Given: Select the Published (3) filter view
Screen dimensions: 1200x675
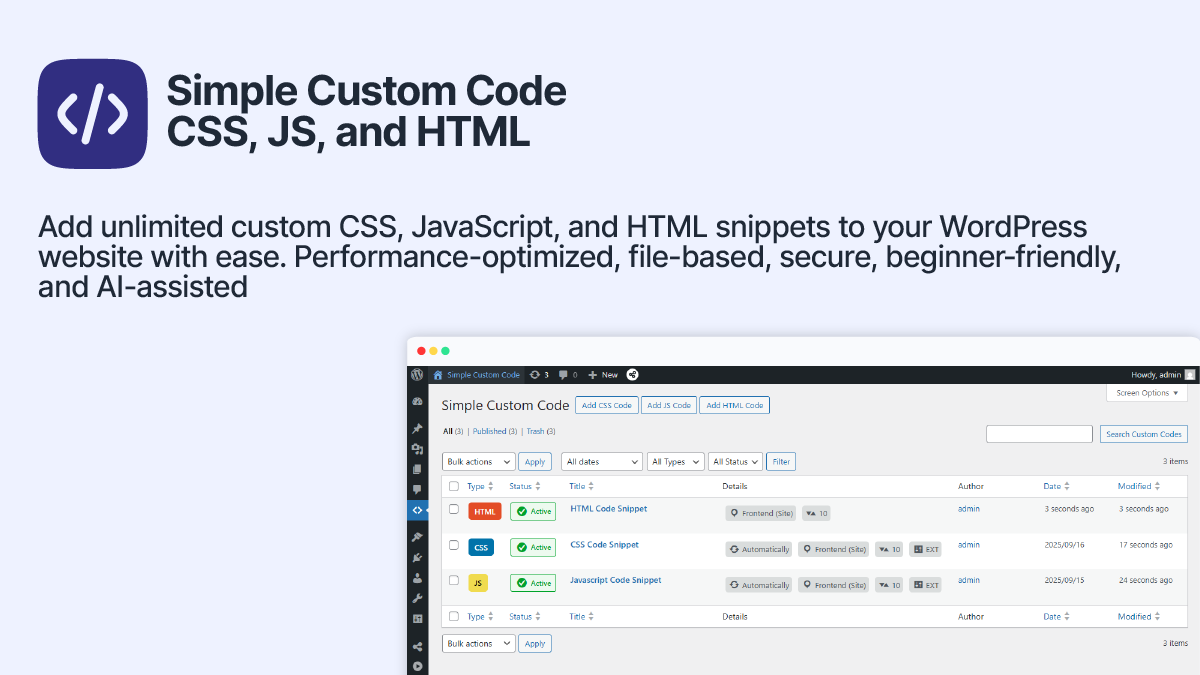Looking at the screenshot, I should 495,432.
